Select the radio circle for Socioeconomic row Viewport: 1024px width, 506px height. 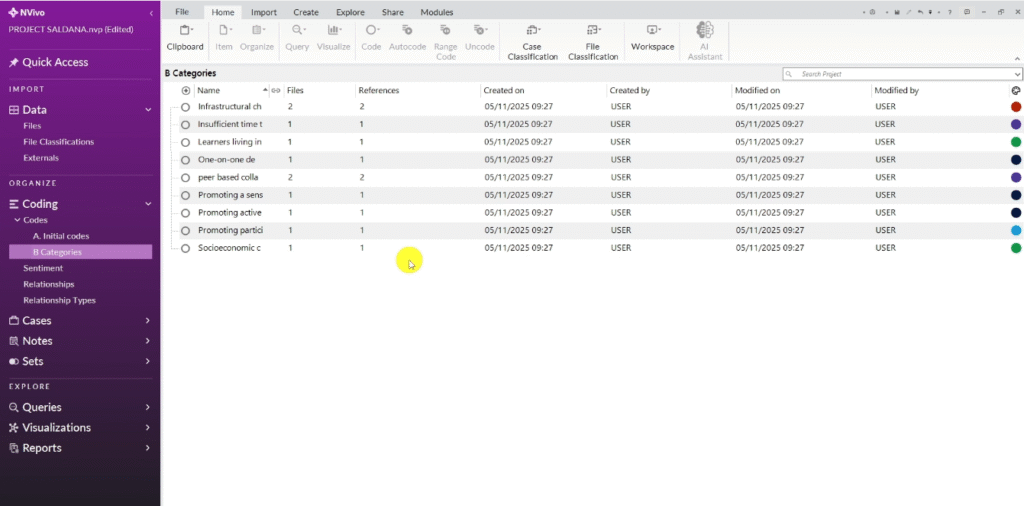(x=185, y=248)
